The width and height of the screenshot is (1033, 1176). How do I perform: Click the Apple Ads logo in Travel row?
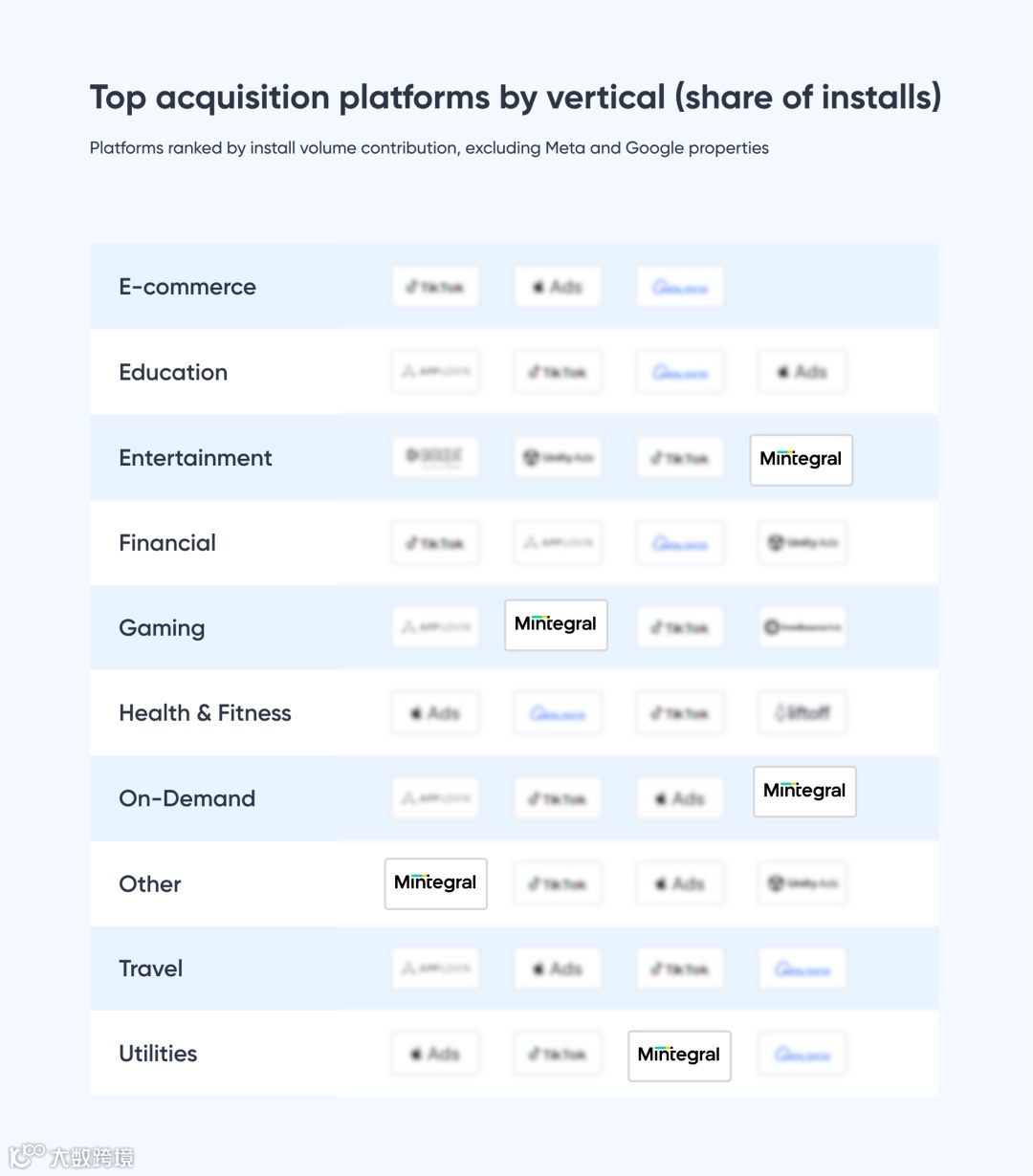(558, 969)
